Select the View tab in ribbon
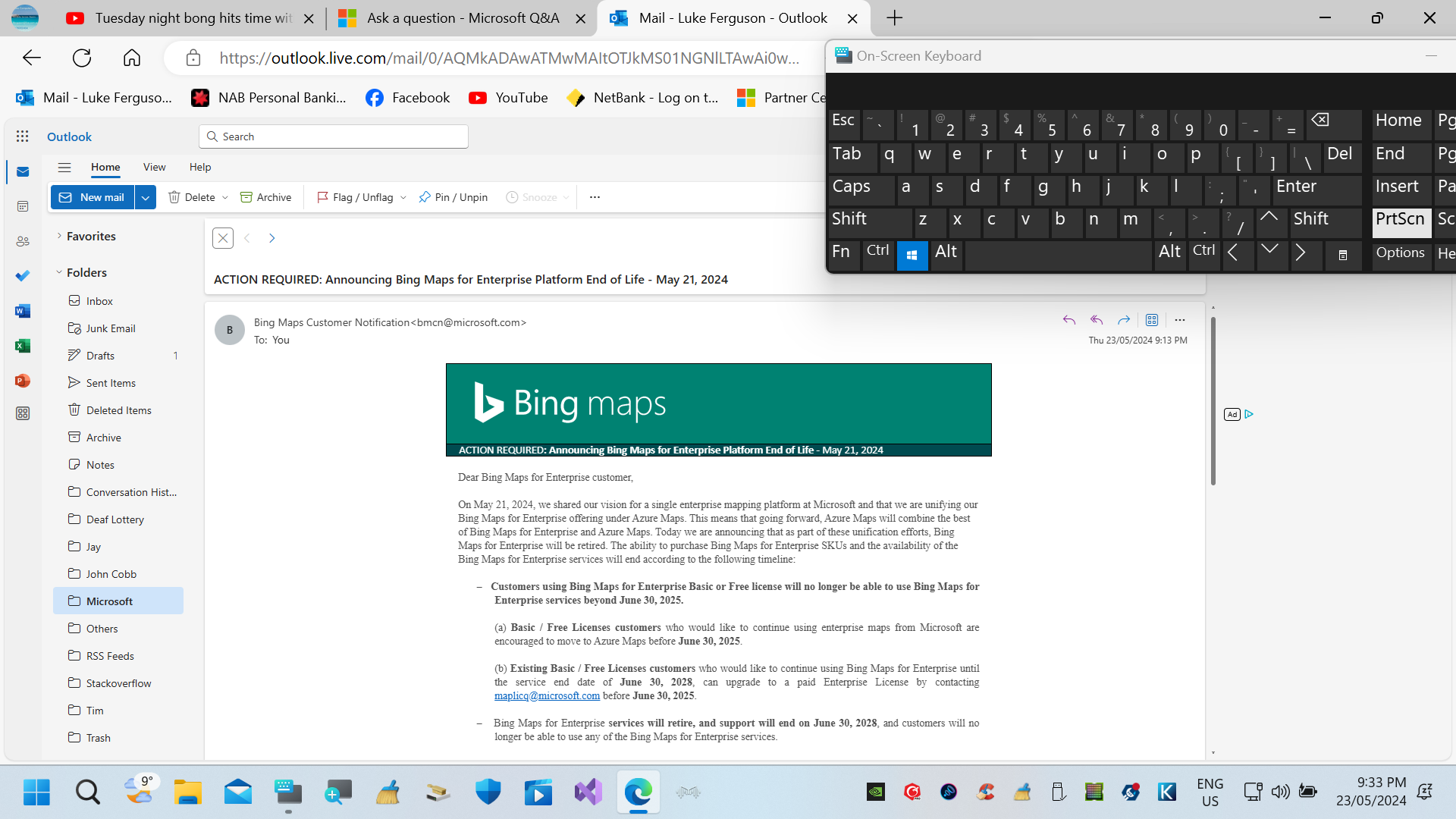Screen dimensions: 1456x819 (154, 167)
